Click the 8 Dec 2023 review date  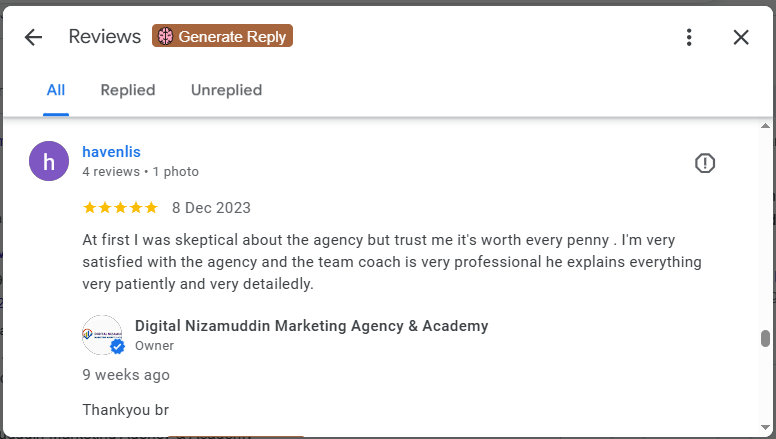click(x=211, y=208)
